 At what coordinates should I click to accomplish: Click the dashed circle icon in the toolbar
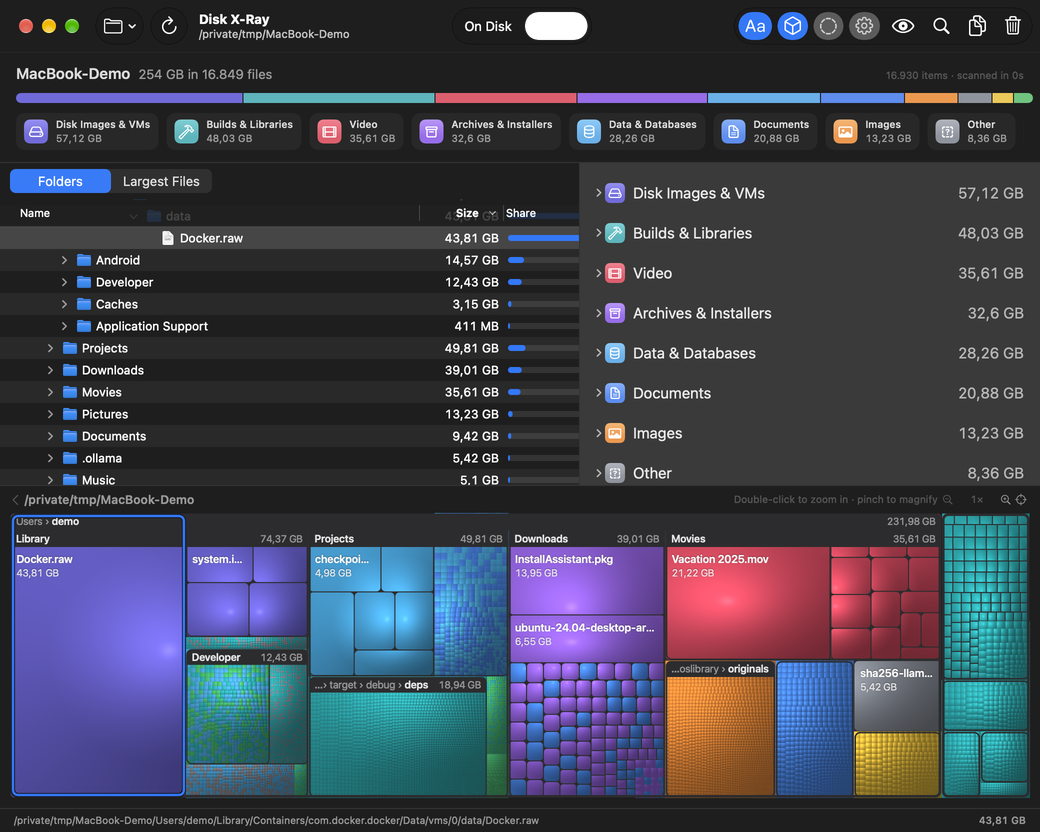tap(828, 27)
